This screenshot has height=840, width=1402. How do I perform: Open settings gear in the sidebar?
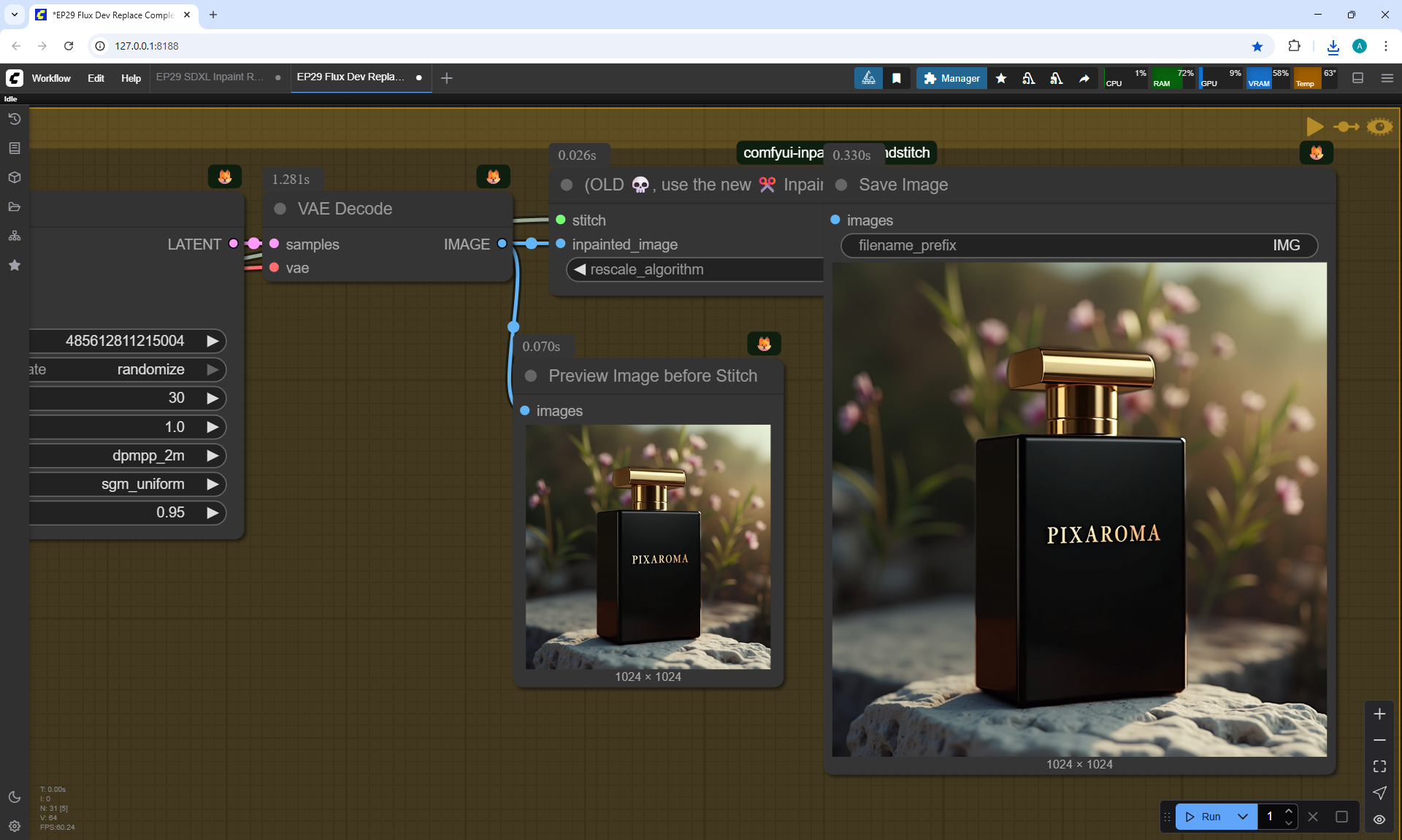[15, 826]
